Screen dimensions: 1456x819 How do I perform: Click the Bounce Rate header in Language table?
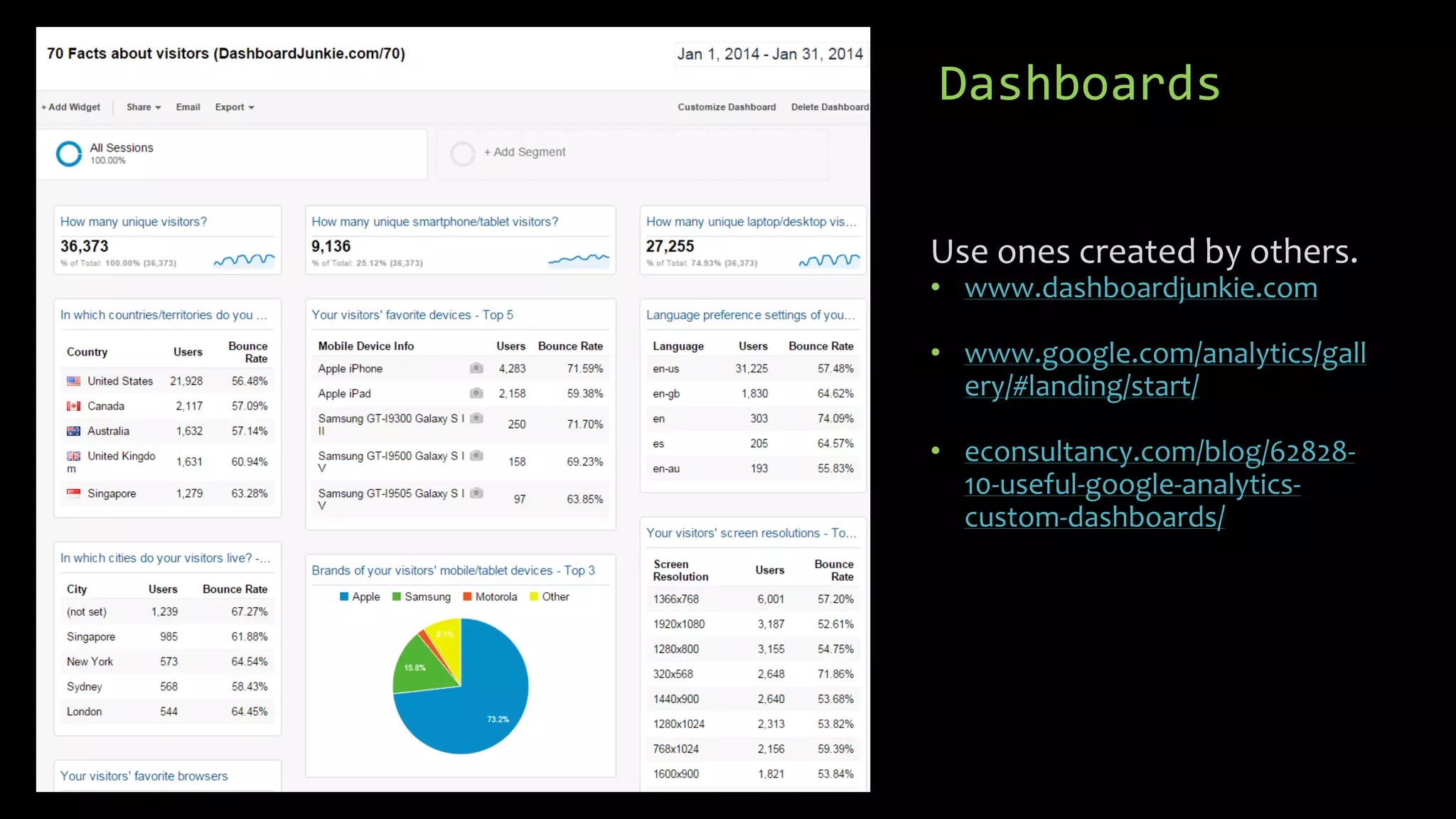[820, 346]
